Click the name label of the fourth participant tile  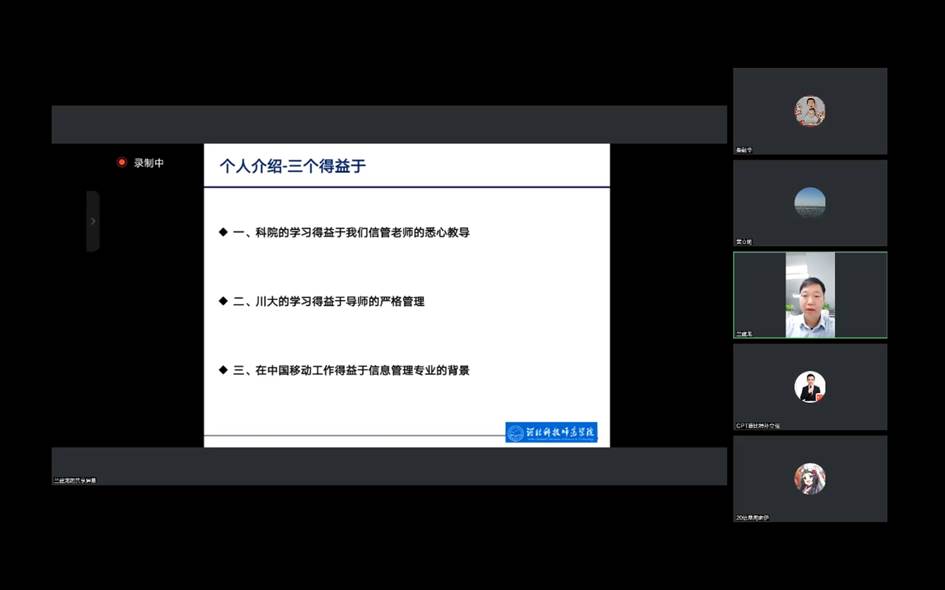point(757,425)
